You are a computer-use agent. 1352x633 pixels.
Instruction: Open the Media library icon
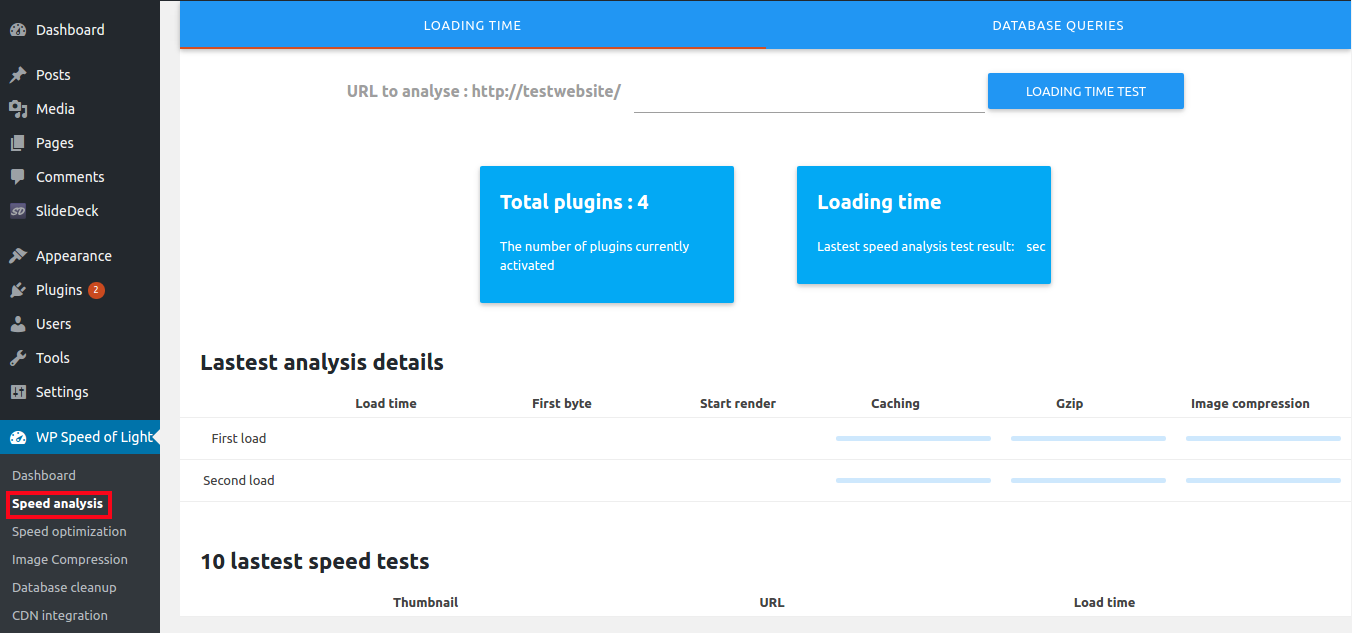20,108
